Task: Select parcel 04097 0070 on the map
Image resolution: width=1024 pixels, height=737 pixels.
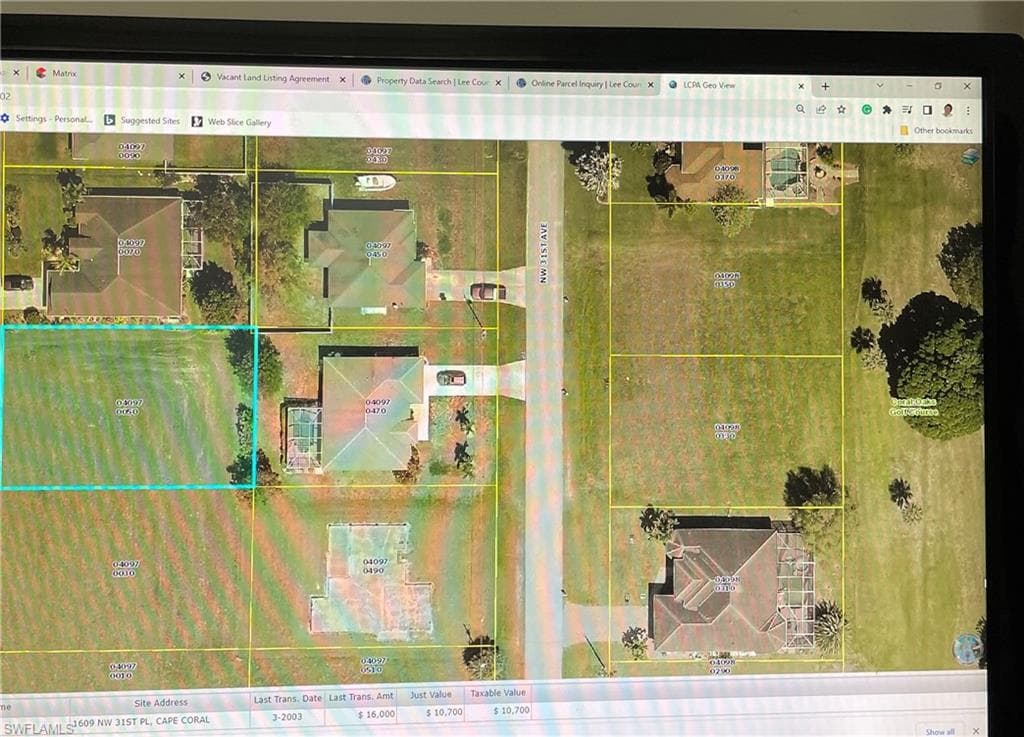Action: point(131,247)
